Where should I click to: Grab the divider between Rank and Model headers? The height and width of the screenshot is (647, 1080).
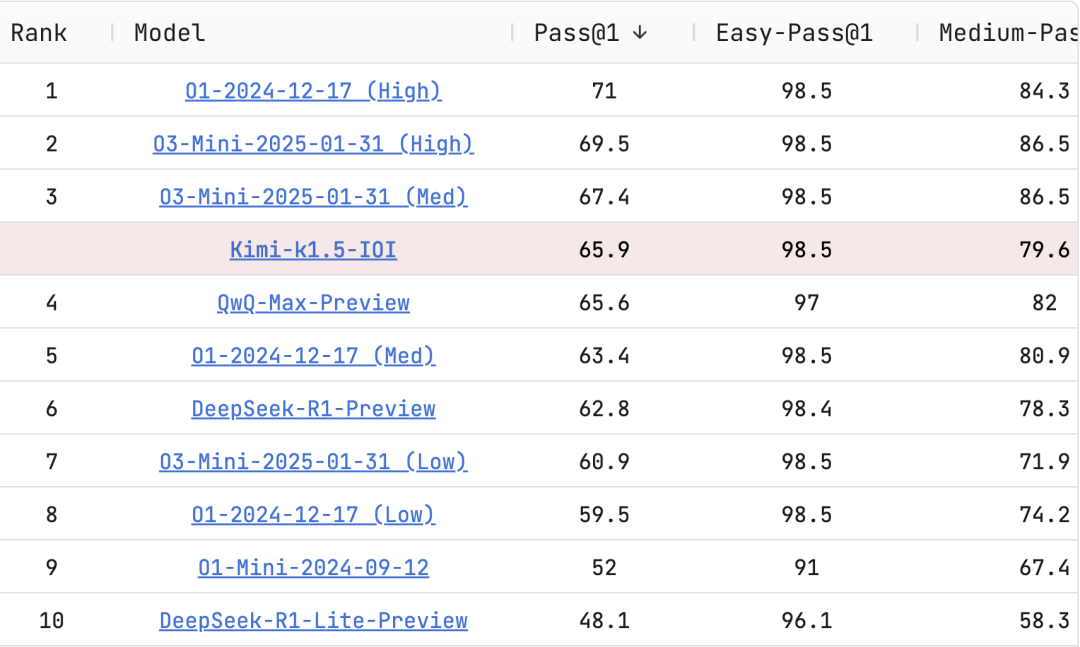pyautogui.click(x=113, y=33)
